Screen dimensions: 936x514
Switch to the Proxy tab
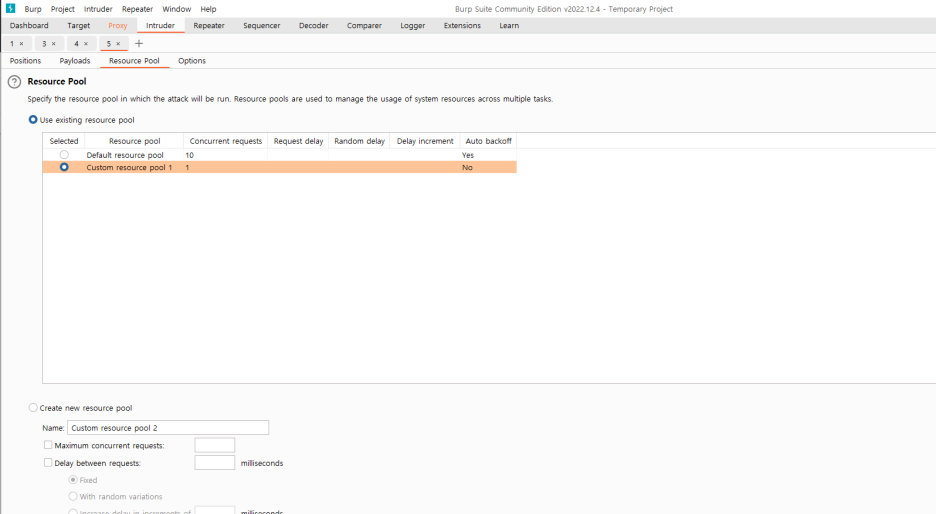(x=118, y=26)
